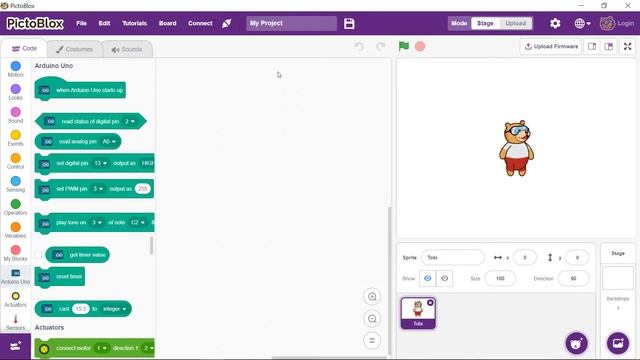Click the Login button
Image resolution: width=640 pixels, height=360 pixels.
pos(617,23)
